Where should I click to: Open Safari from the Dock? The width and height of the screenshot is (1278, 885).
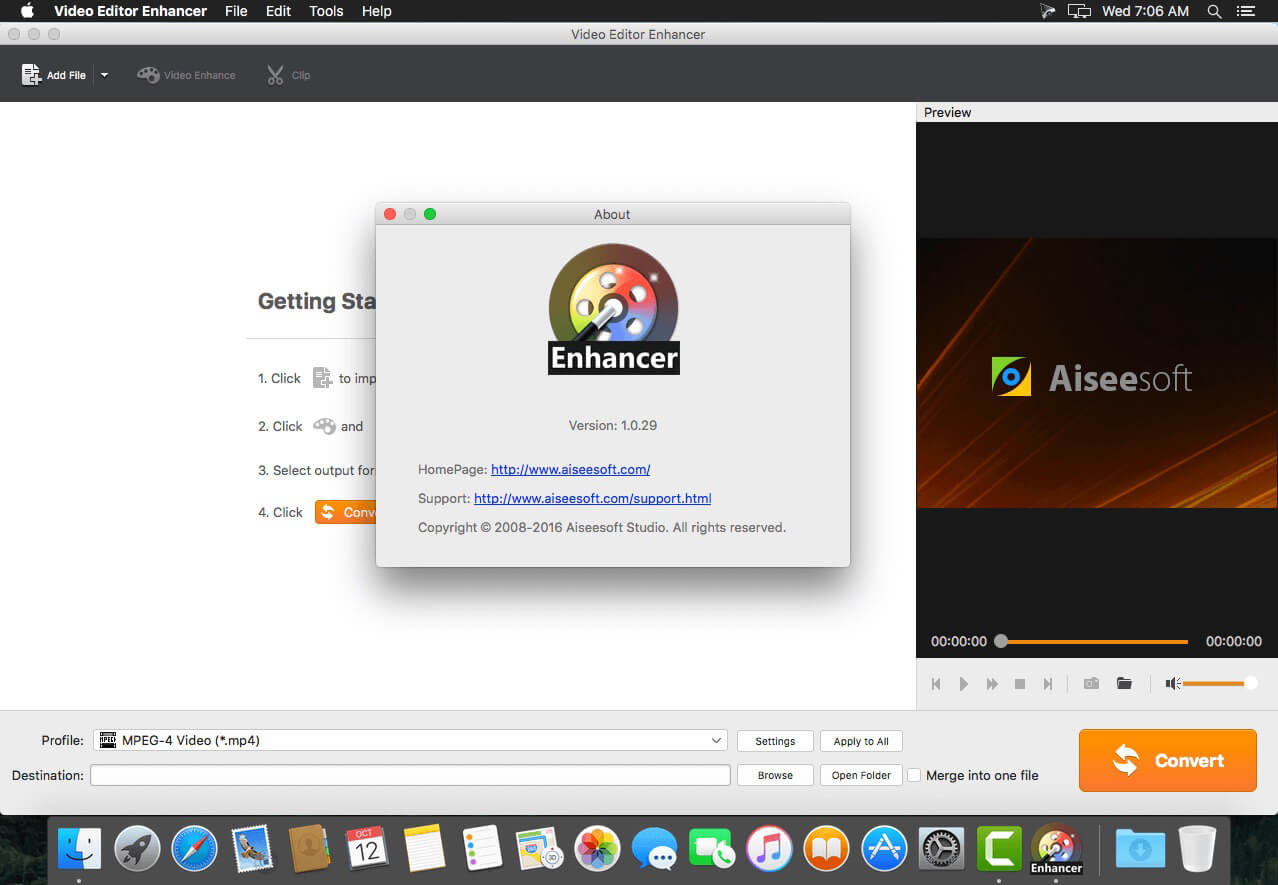point(194,848)
